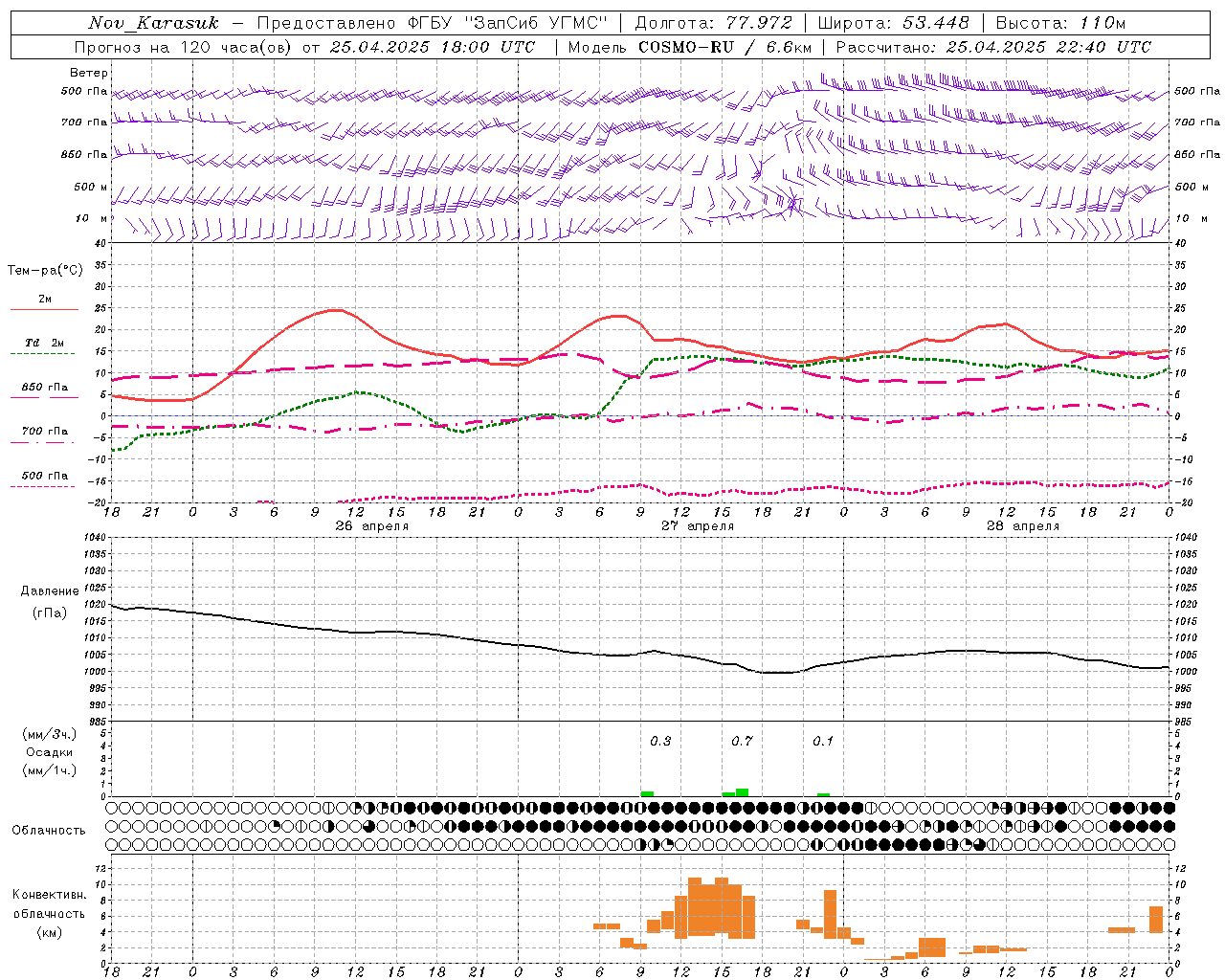The width and height of the screenshot is (1225, 980).
Task: Click the 'Ветер' wind panel label
Action: [x=89, y=73]
